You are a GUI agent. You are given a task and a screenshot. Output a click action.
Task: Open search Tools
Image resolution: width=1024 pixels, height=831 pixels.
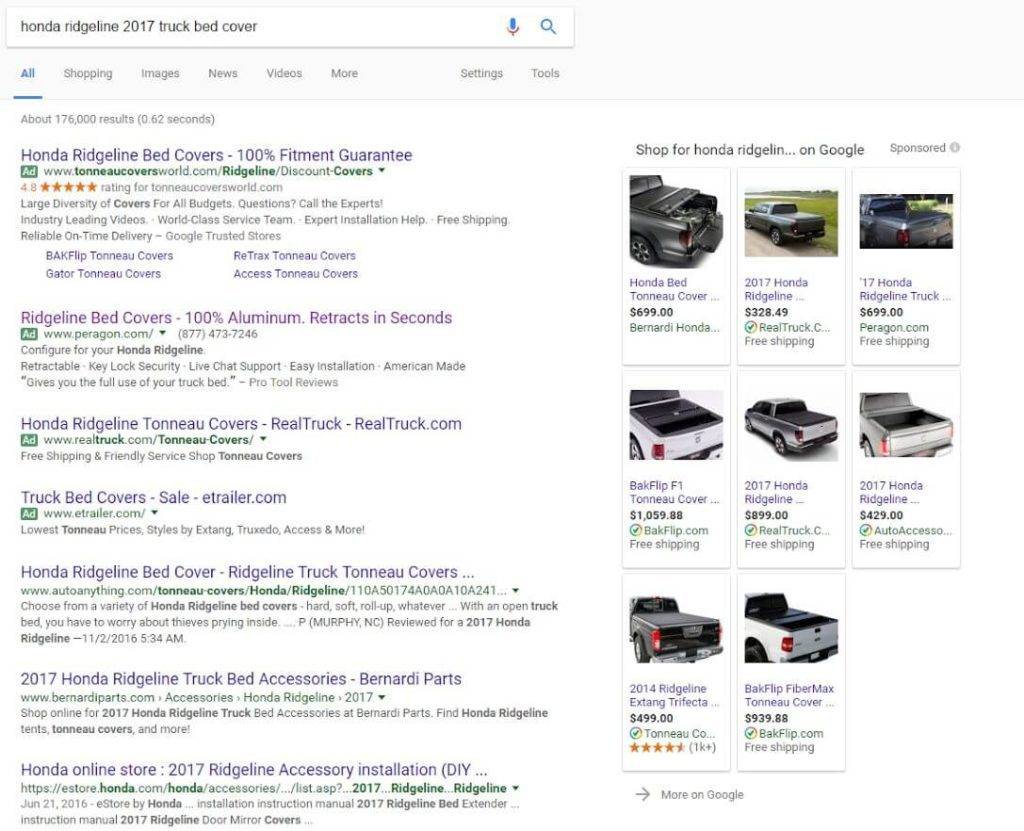point(545,73)
